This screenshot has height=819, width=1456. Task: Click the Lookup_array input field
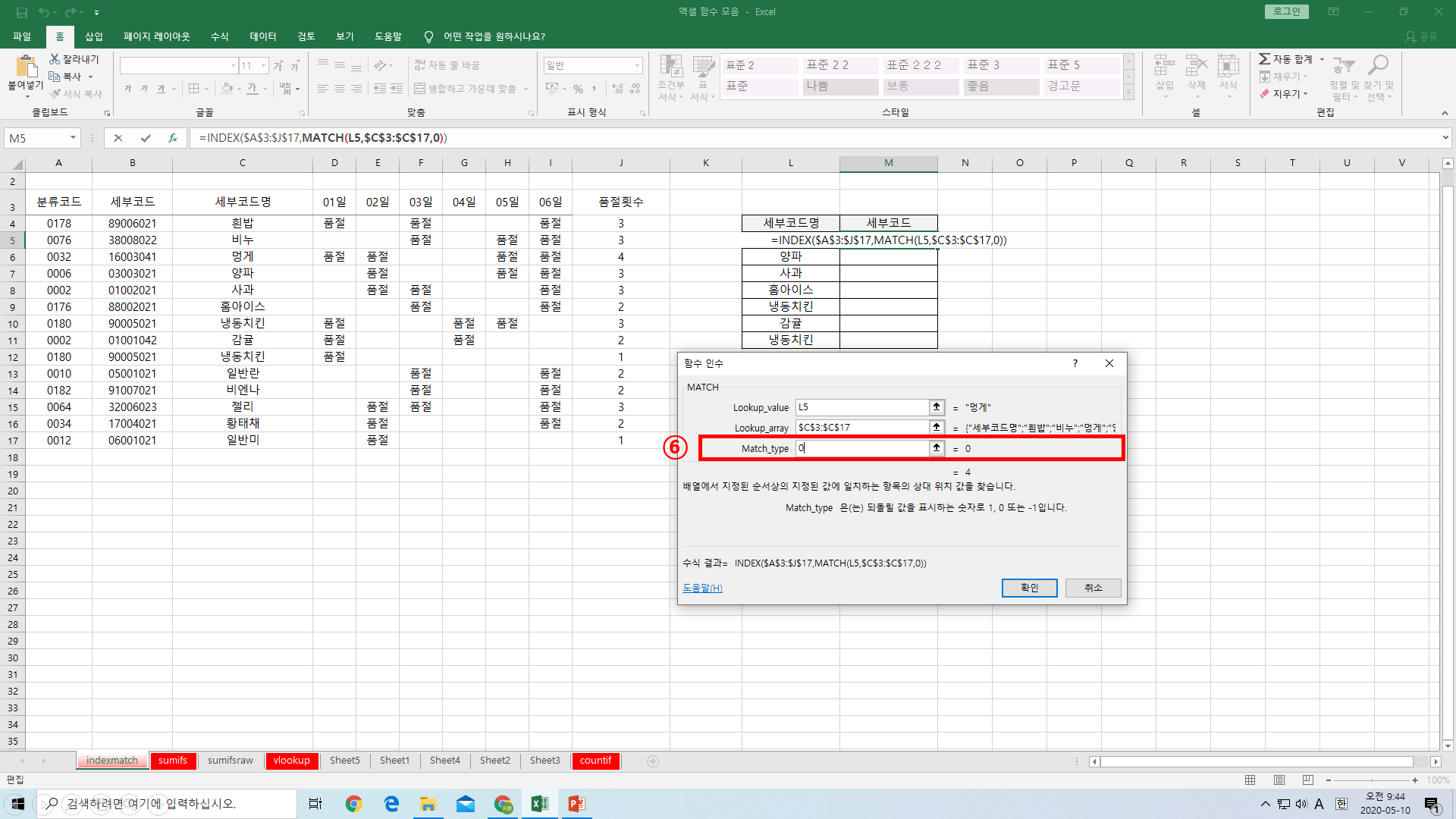861,428
